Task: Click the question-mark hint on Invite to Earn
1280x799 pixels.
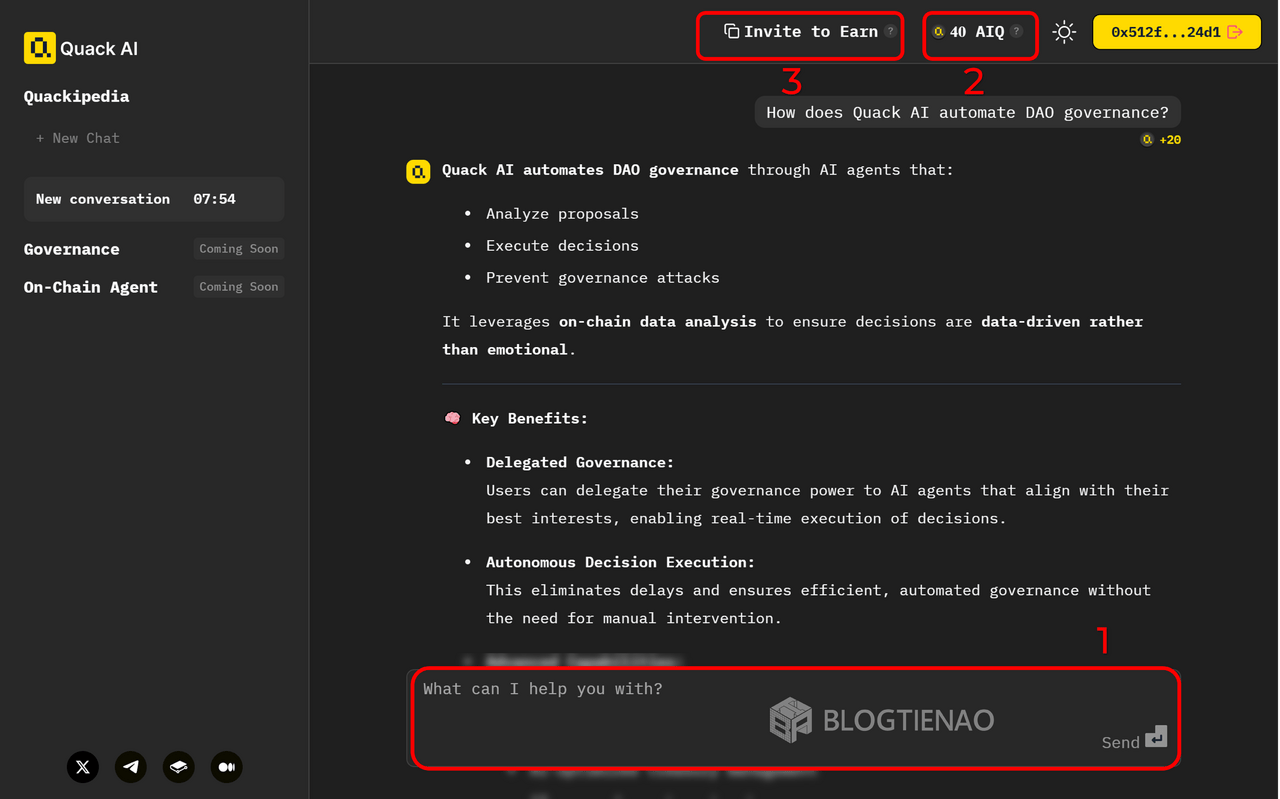Action: tap(890, 30)
